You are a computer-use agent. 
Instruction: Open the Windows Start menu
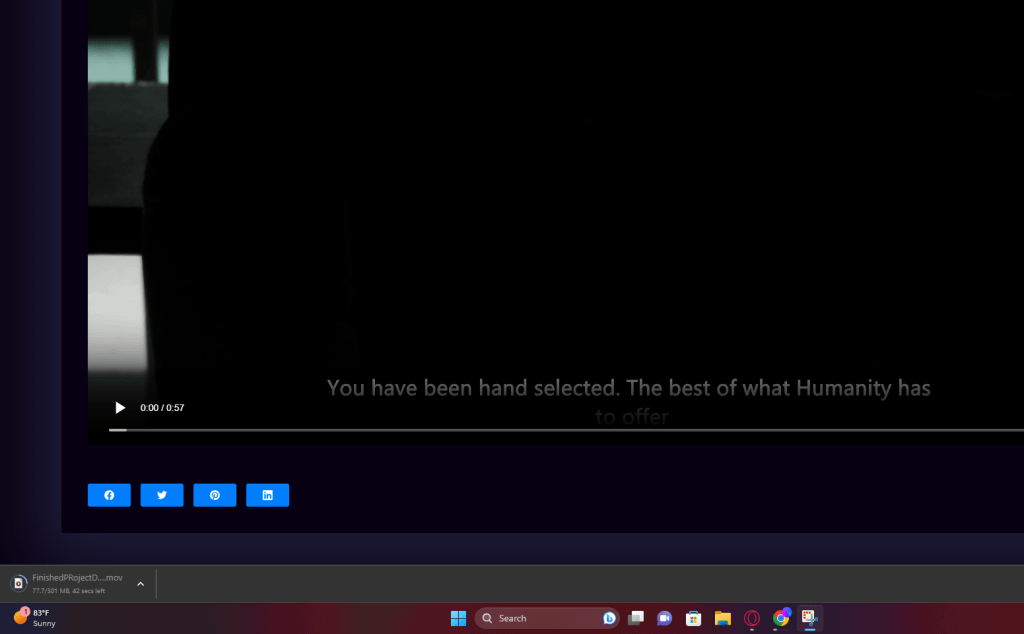point(458,618)
